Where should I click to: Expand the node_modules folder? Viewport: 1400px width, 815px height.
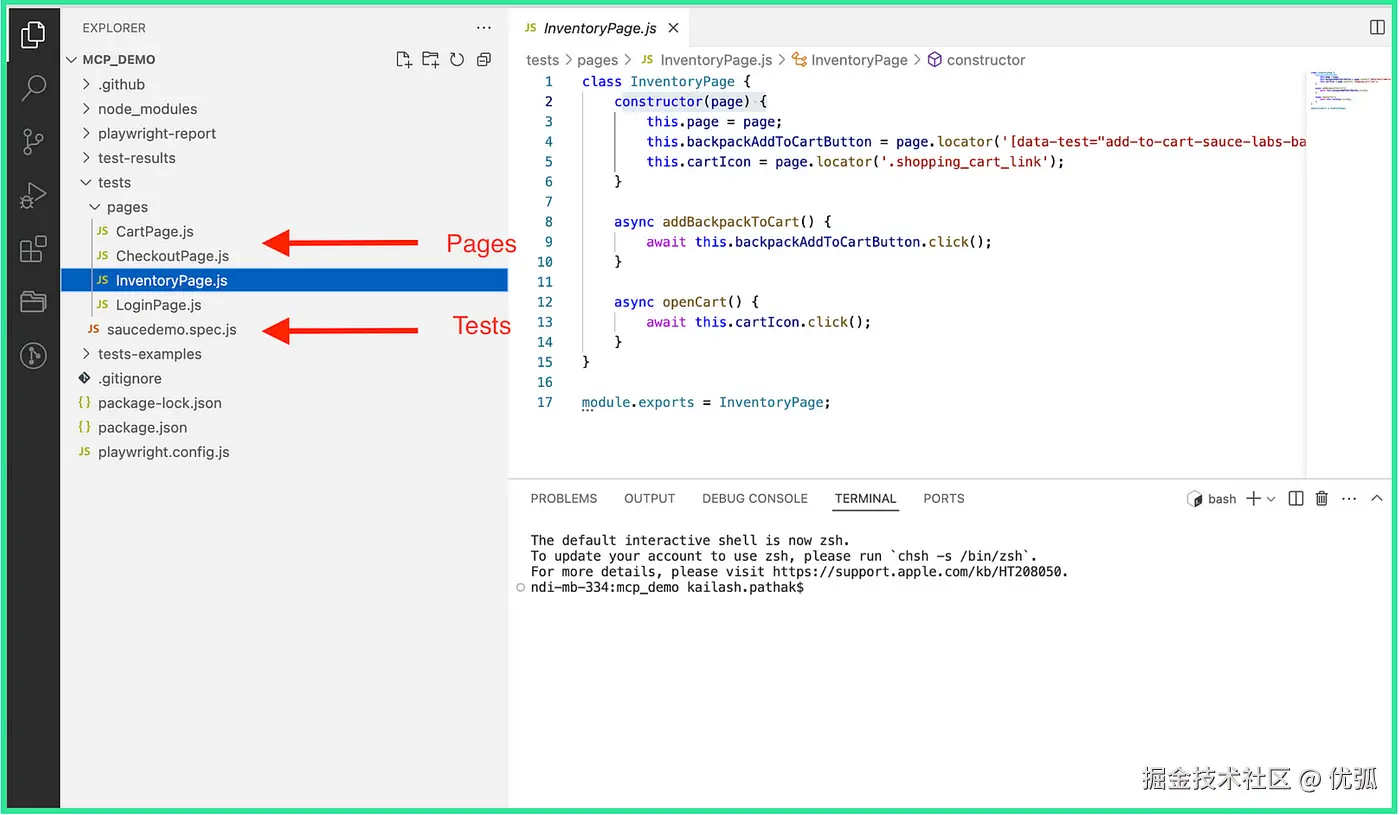coord(285,109)
